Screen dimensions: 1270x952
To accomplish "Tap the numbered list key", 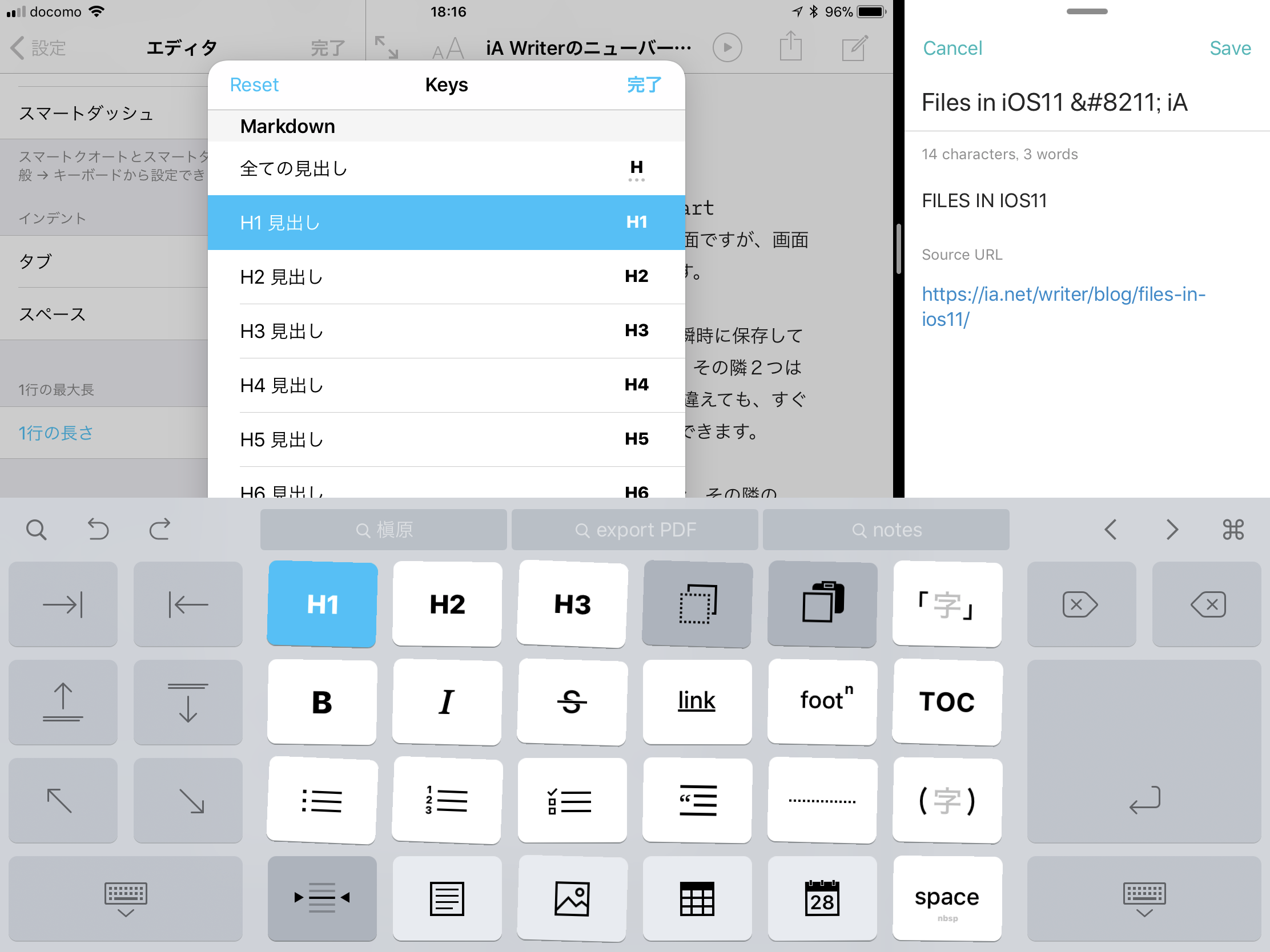I will pyautogui.click(x=447, y=801).
